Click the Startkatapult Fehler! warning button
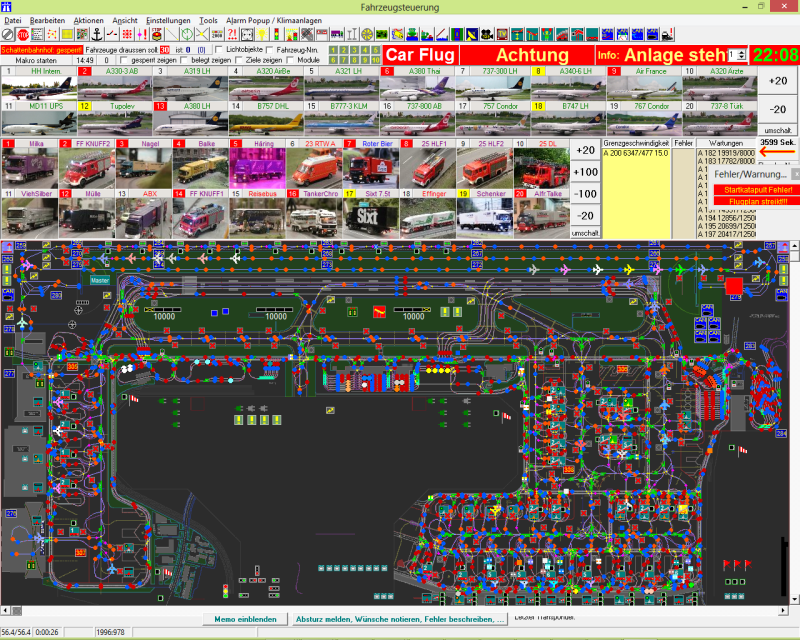 pos(758,190)
